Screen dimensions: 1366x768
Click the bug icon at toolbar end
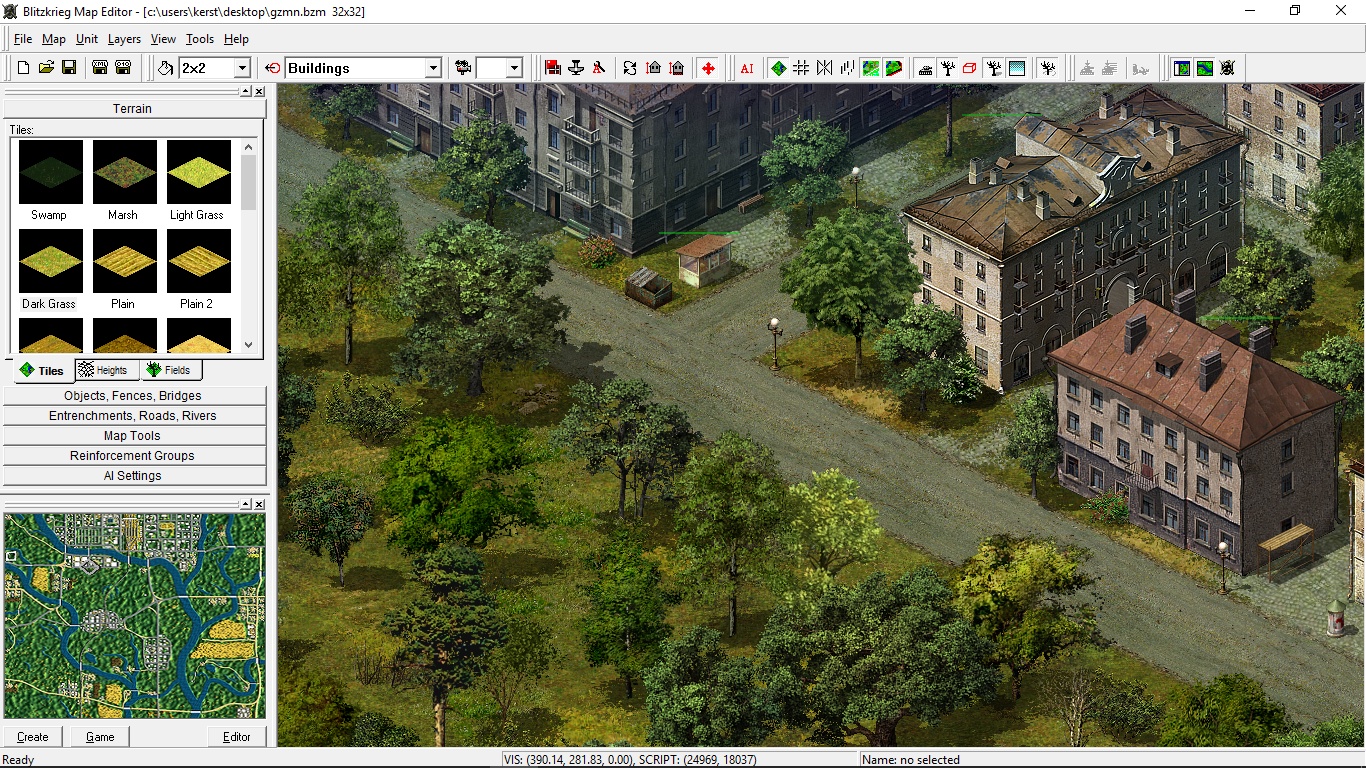click(1228, 68)
